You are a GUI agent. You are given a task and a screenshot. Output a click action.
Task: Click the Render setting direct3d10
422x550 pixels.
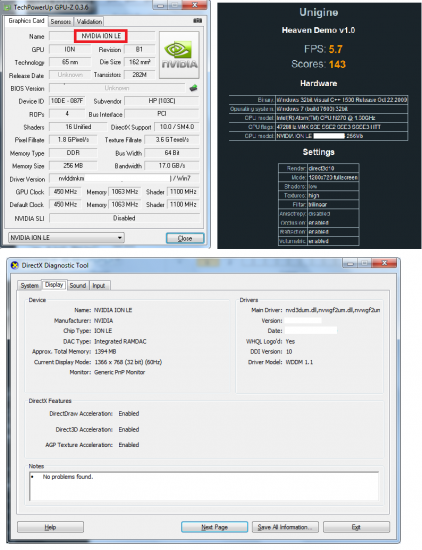pyautogui.click(x=321, y=168)
